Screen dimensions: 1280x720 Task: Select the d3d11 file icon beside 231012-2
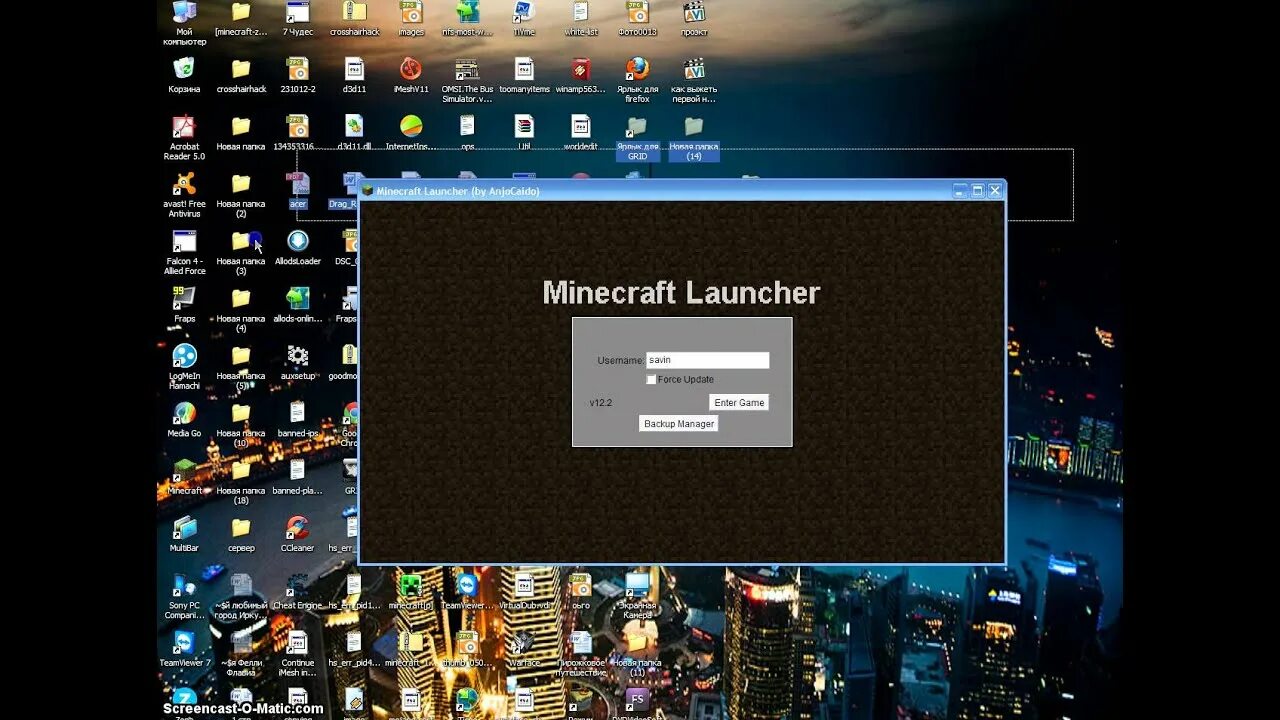354,69
